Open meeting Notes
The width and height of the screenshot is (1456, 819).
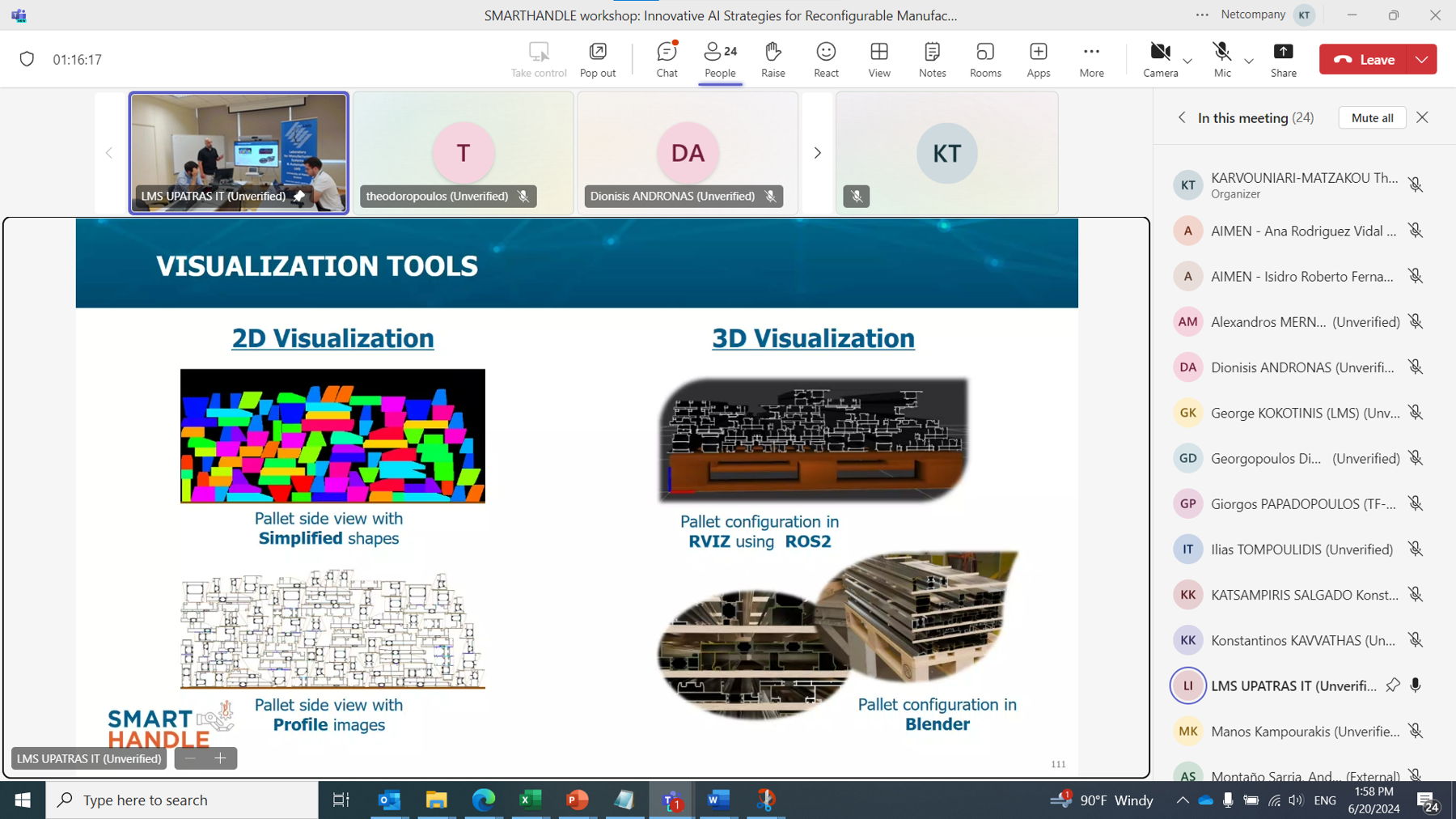point(932,59)
